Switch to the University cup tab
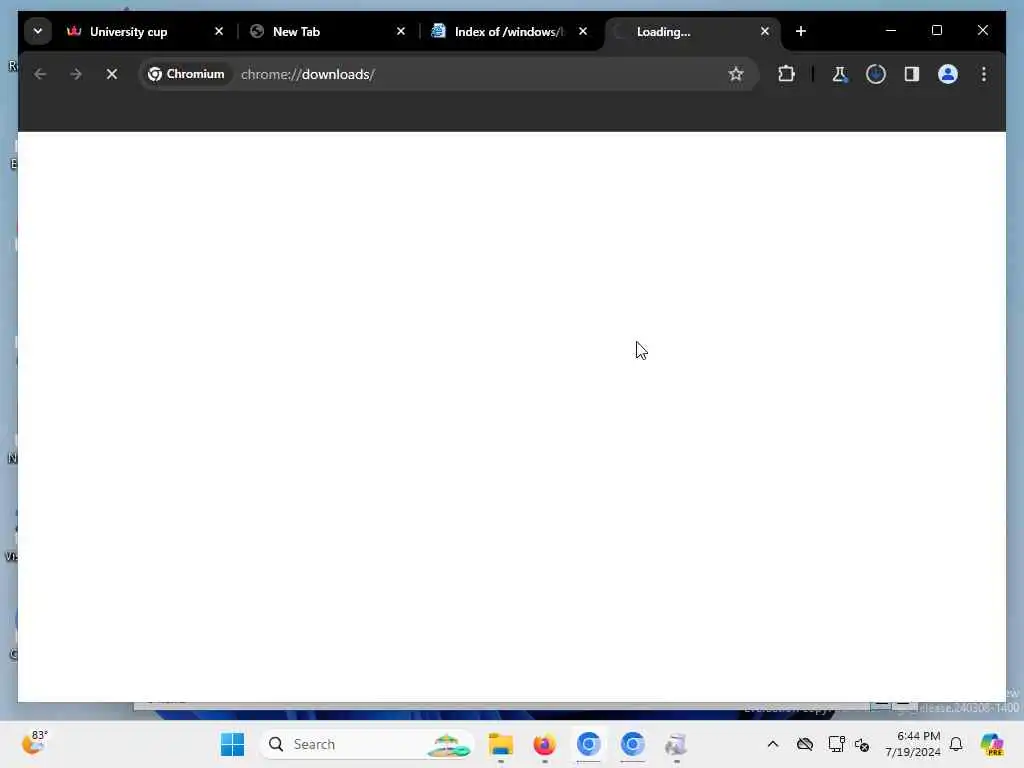1024x768 pixels. [x=146, y=31]
